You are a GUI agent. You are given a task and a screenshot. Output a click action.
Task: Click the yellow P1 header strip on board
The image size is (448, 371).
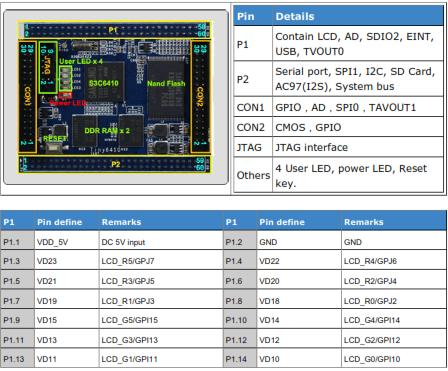tap(115, 30)
